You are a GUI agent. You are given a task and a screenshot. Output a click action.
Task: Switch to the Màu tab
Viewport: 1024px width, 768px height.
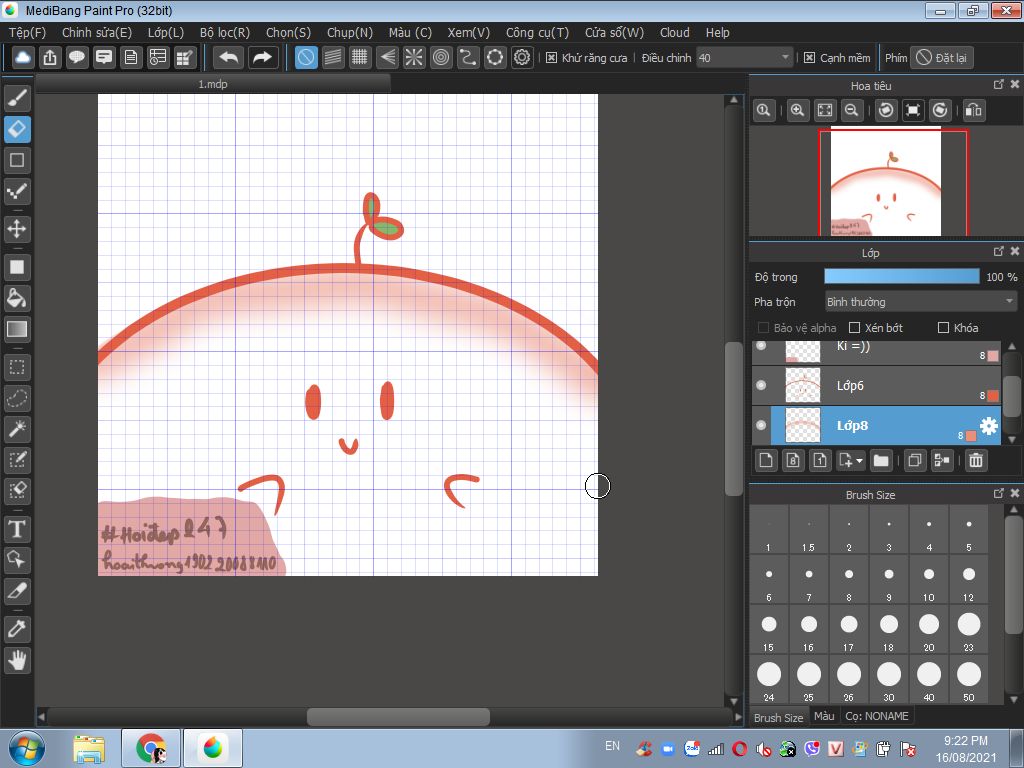tap(824, 716)
